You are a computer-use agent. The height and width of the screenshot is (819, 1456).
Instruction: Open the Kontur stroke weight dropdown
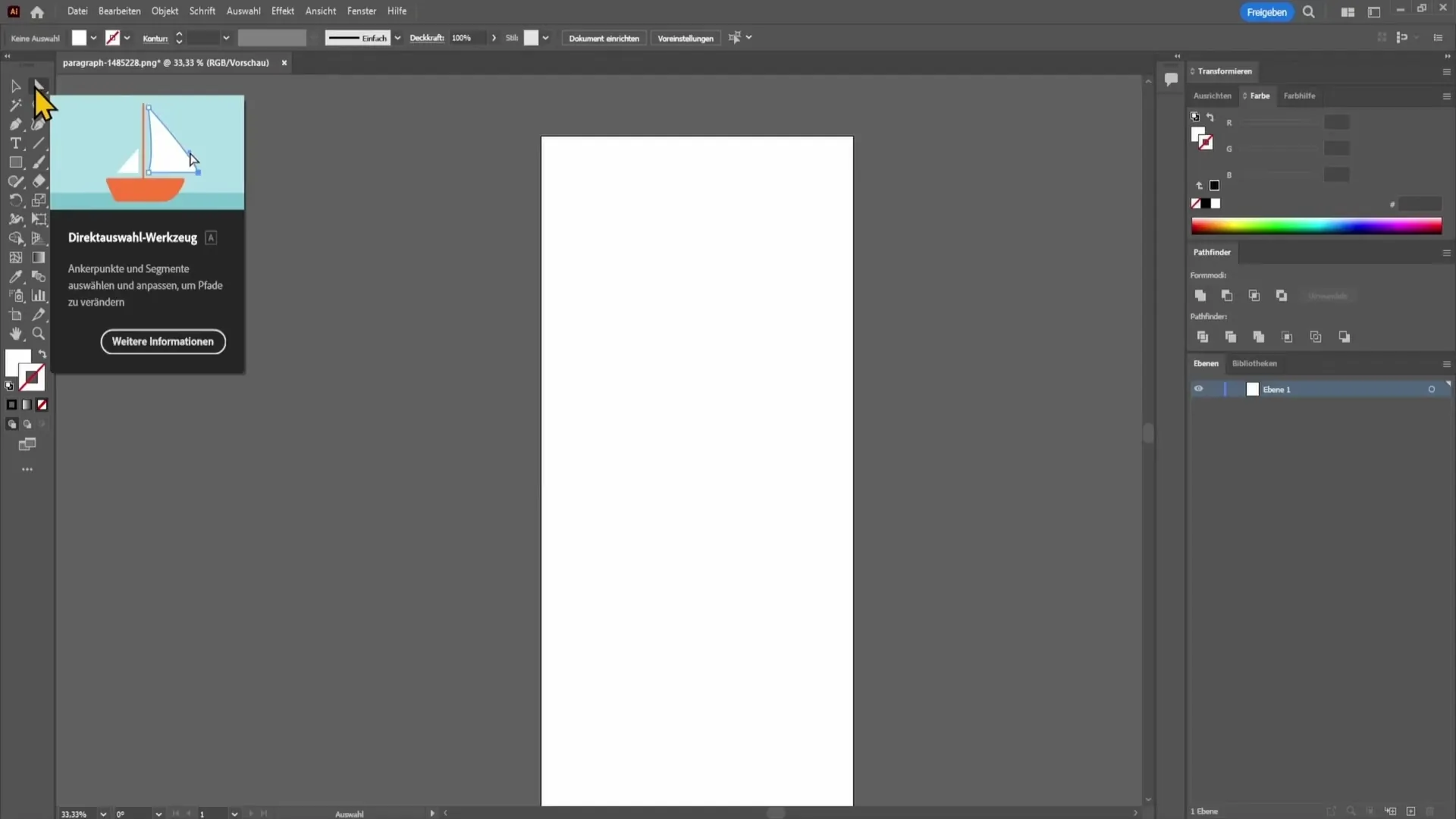[226, 38]
